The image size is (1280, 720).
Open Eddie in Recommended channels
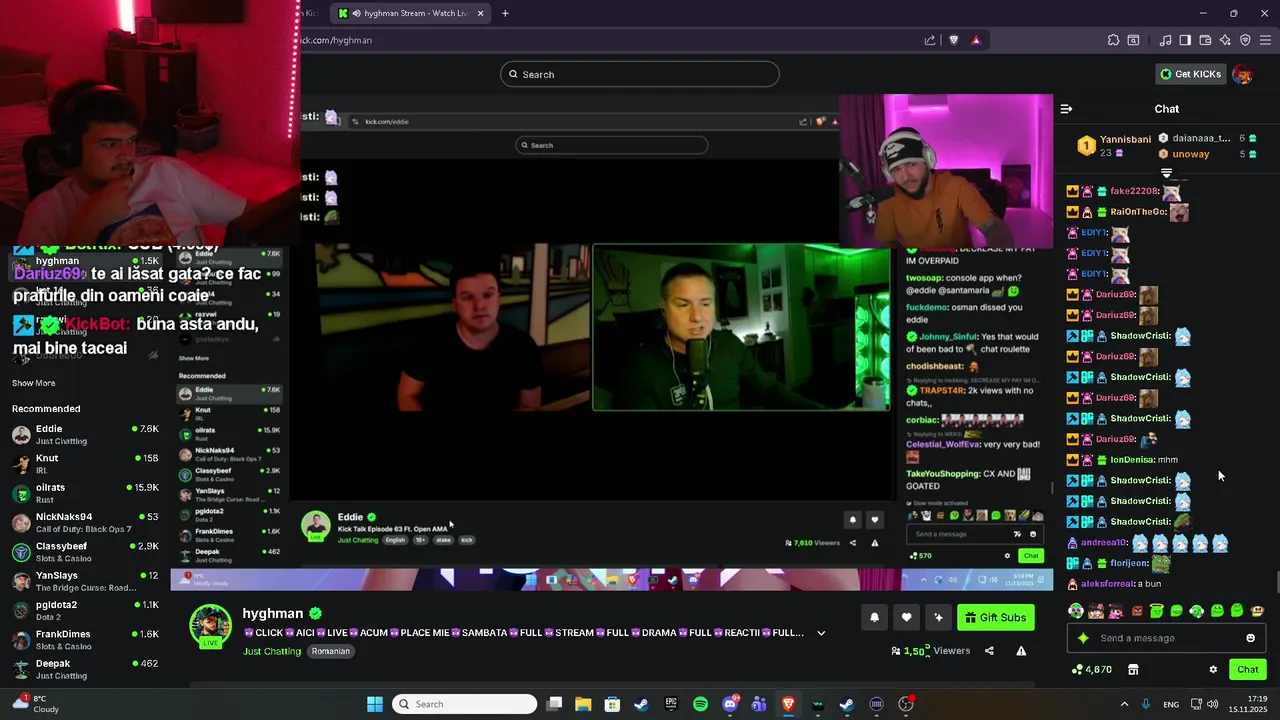(85, 435)
